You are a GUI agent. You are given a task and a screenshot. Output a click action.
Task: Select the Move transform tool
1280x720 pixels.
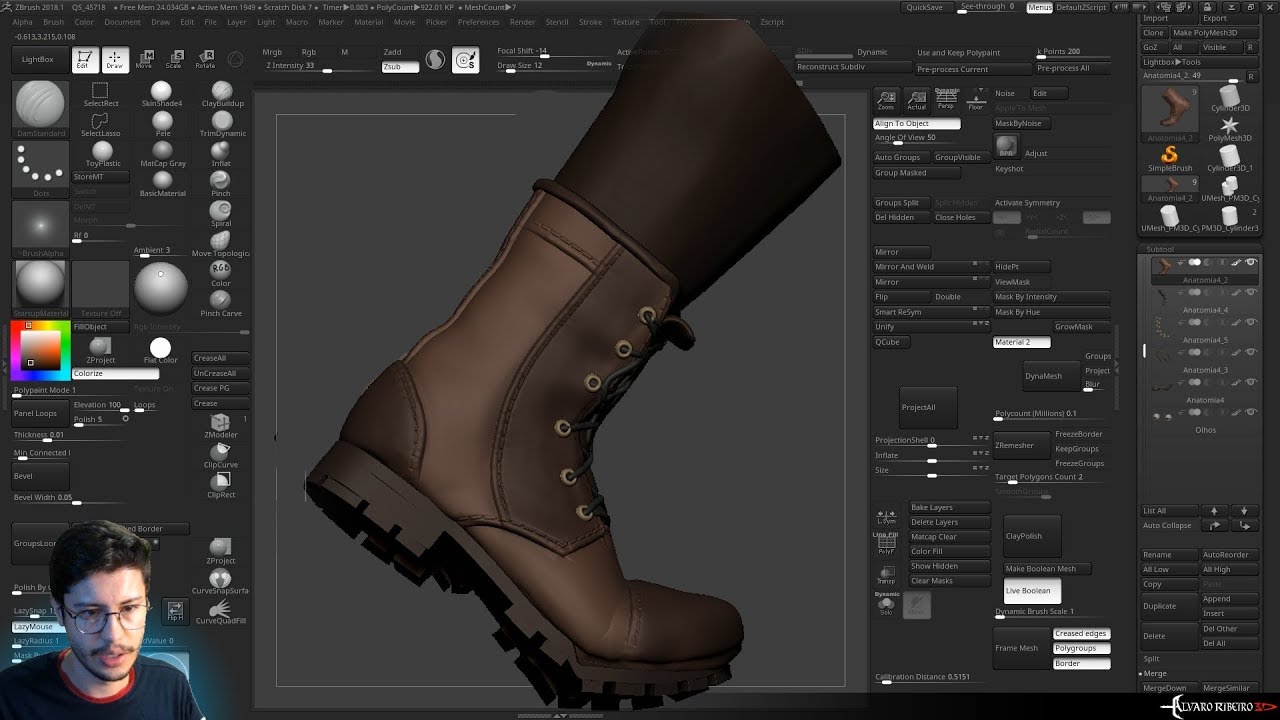pyautogui.click(x=145, y=60)
